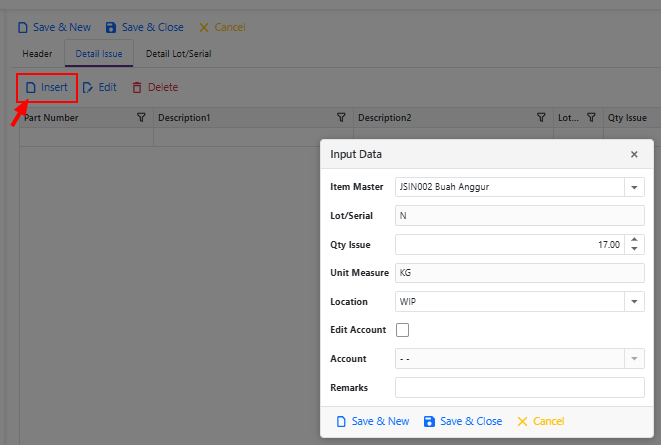The height and width of the screenshot is (445, 661).
Task: Click Save & New in the Input Data dialog
Action: pos(373,421)
